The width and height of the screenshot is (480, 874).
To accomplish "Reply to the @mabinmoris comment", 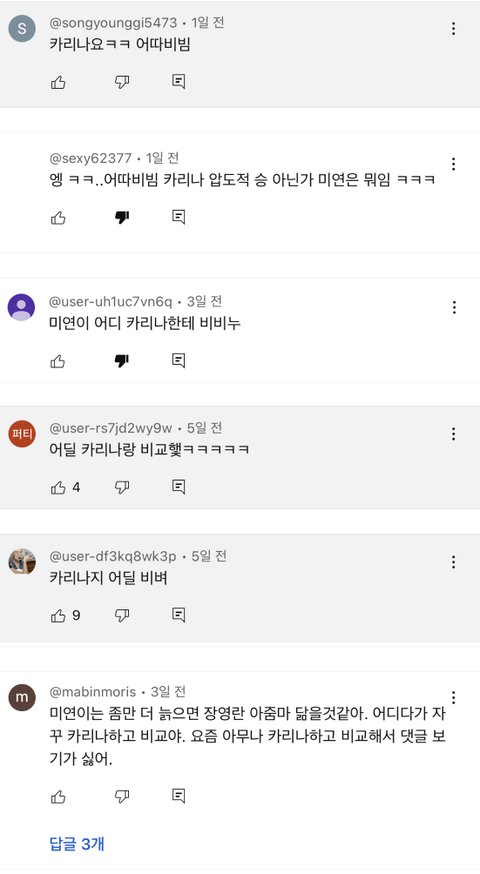I will [178, 795].
